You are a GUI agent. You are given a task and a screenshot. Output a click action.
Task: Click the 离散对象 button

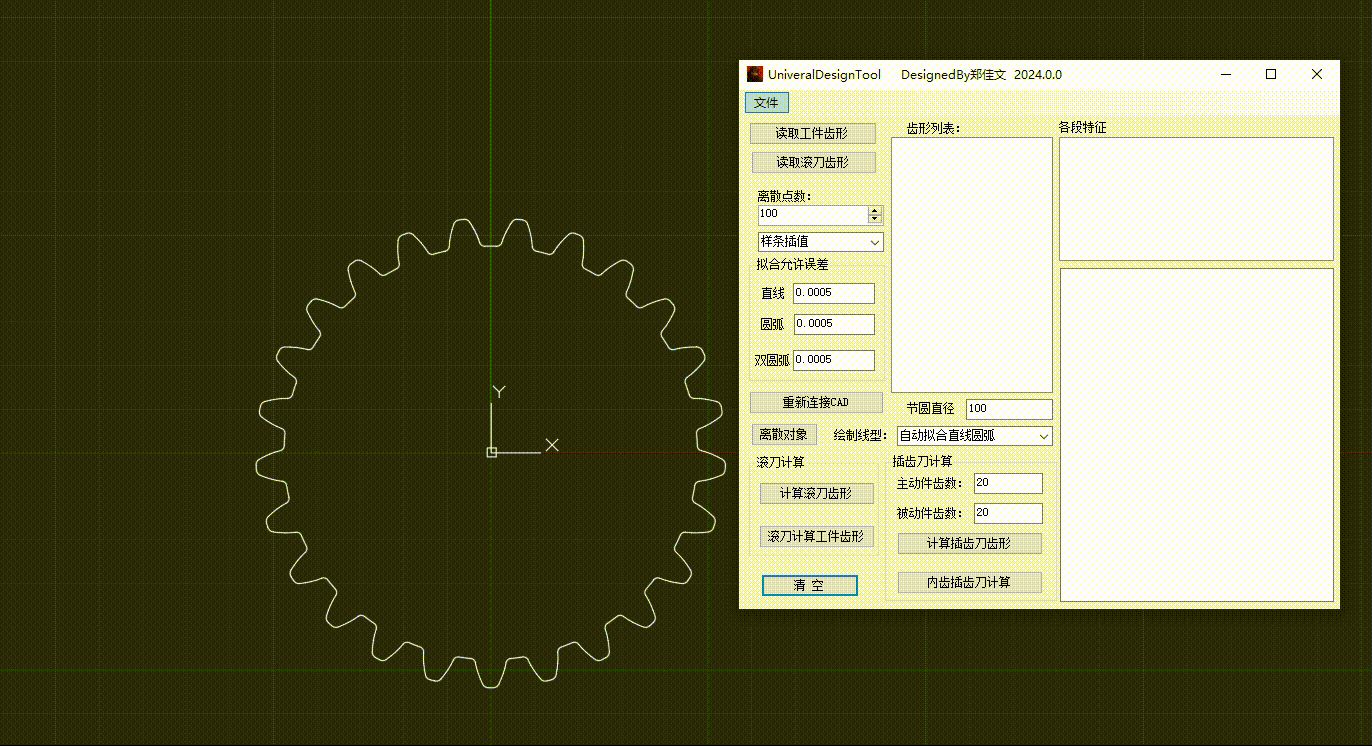click(783, 435)
